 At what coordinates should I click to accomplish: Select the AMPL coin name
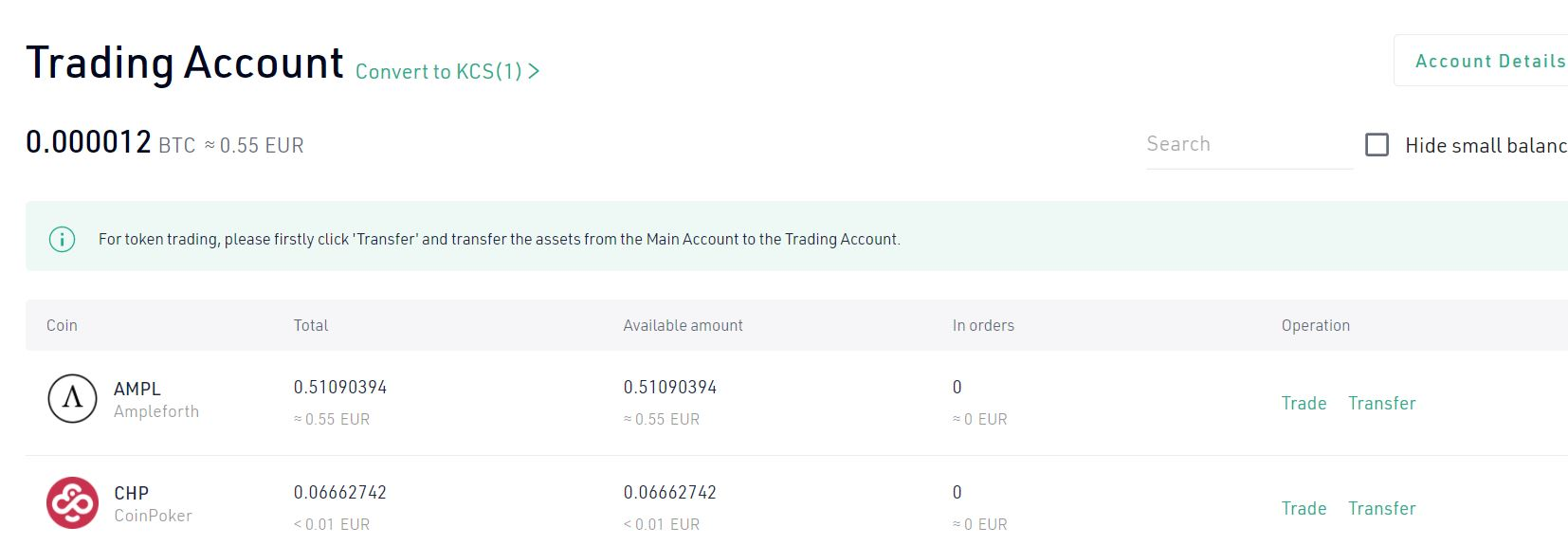click(137, 389)
